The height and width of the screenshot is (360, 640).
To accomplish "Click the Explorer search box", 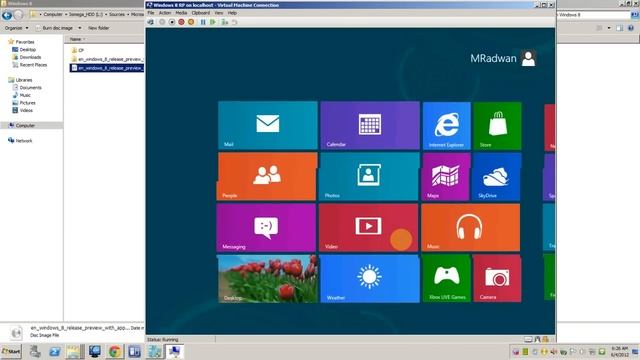I will (593, 15).
